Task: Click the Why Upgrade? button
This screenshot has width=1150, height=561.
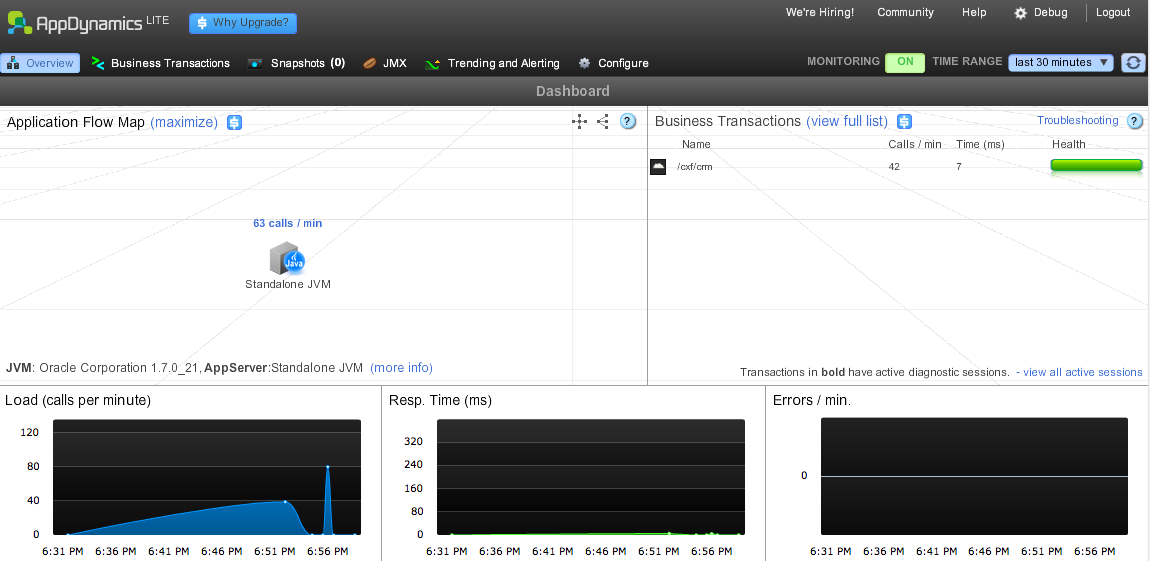Action: (x=243, y=23)
